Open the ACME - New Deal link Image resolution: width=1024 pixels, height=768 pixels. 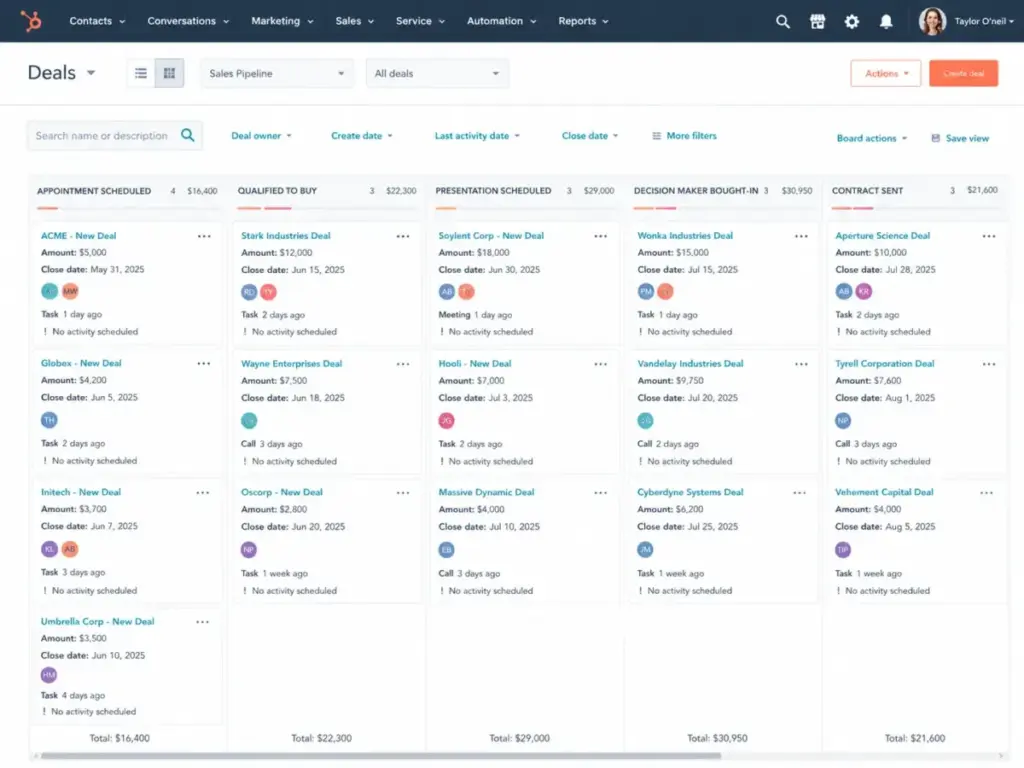coord(78,236)
